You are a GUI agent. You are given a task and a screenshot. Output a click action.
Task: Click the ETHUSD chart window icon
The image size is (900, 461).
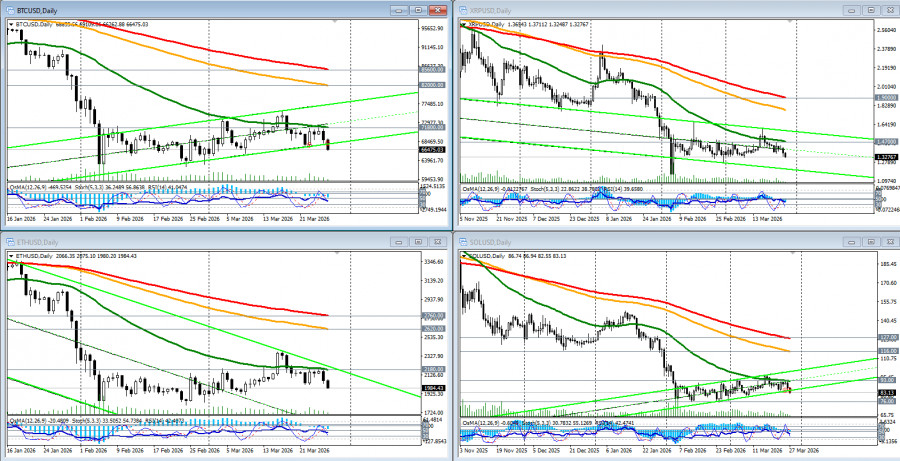(x=8, y=241)
